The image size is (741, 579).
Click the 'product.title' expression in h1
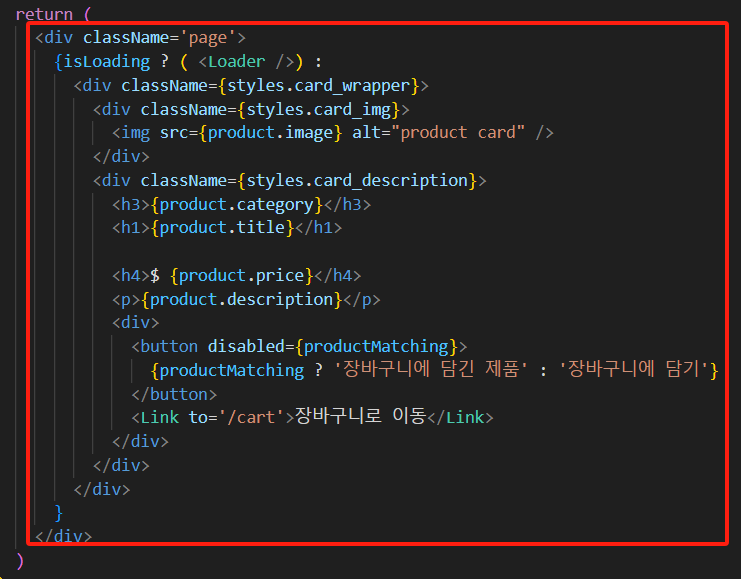[222, 228]
